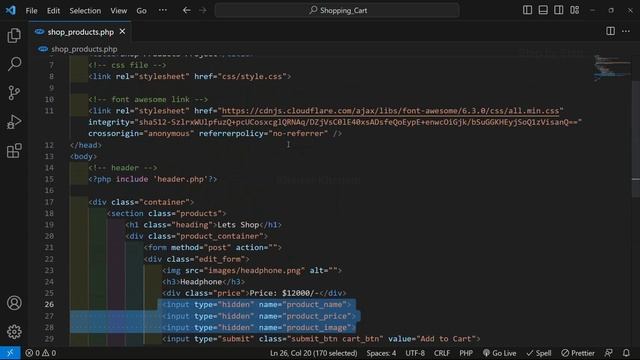Click the VS Code logo icon
This screenshot has width=640, height=360.
(x=11, y=10)
